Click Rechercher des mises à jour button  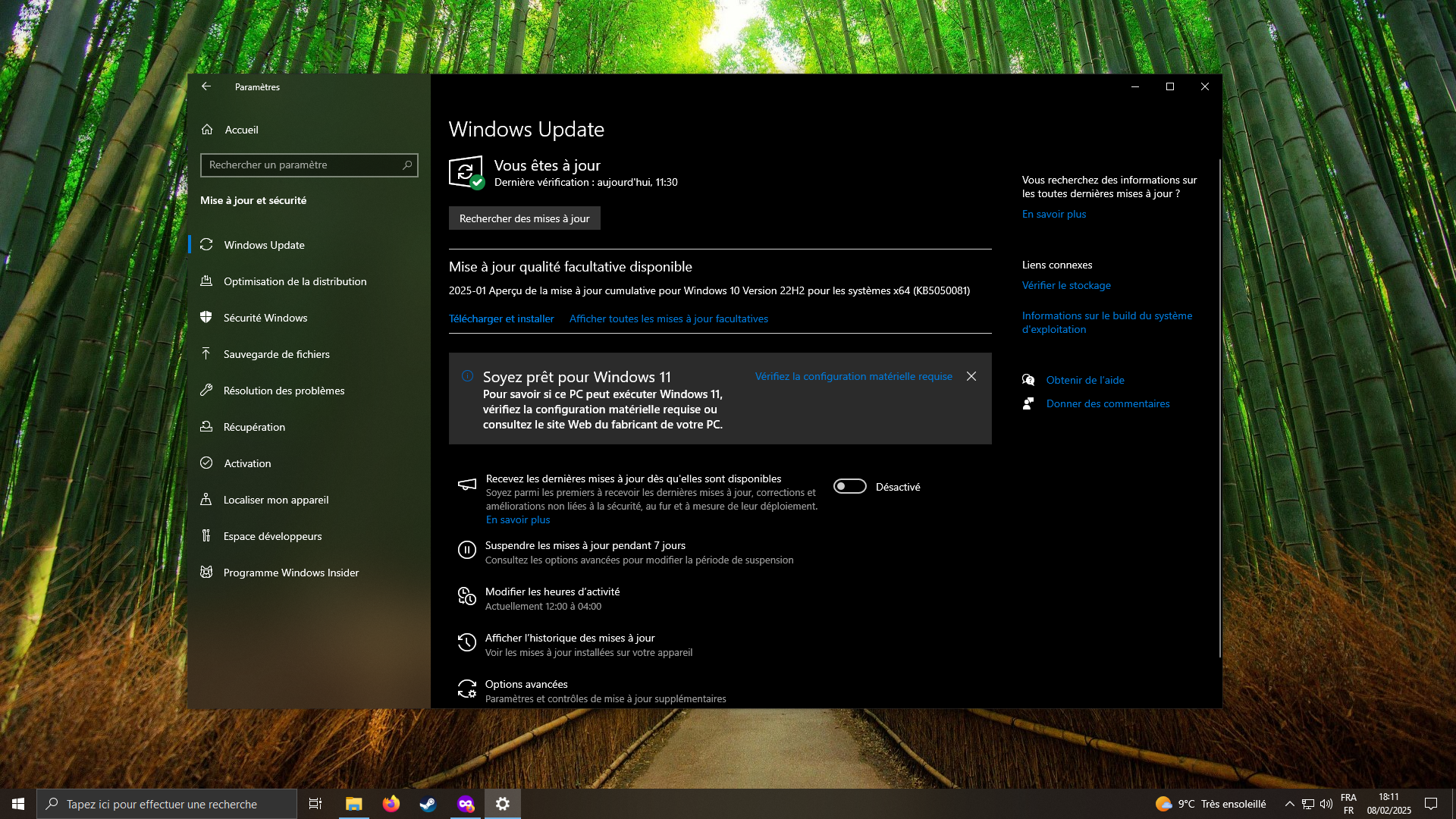tap(524, 218)
